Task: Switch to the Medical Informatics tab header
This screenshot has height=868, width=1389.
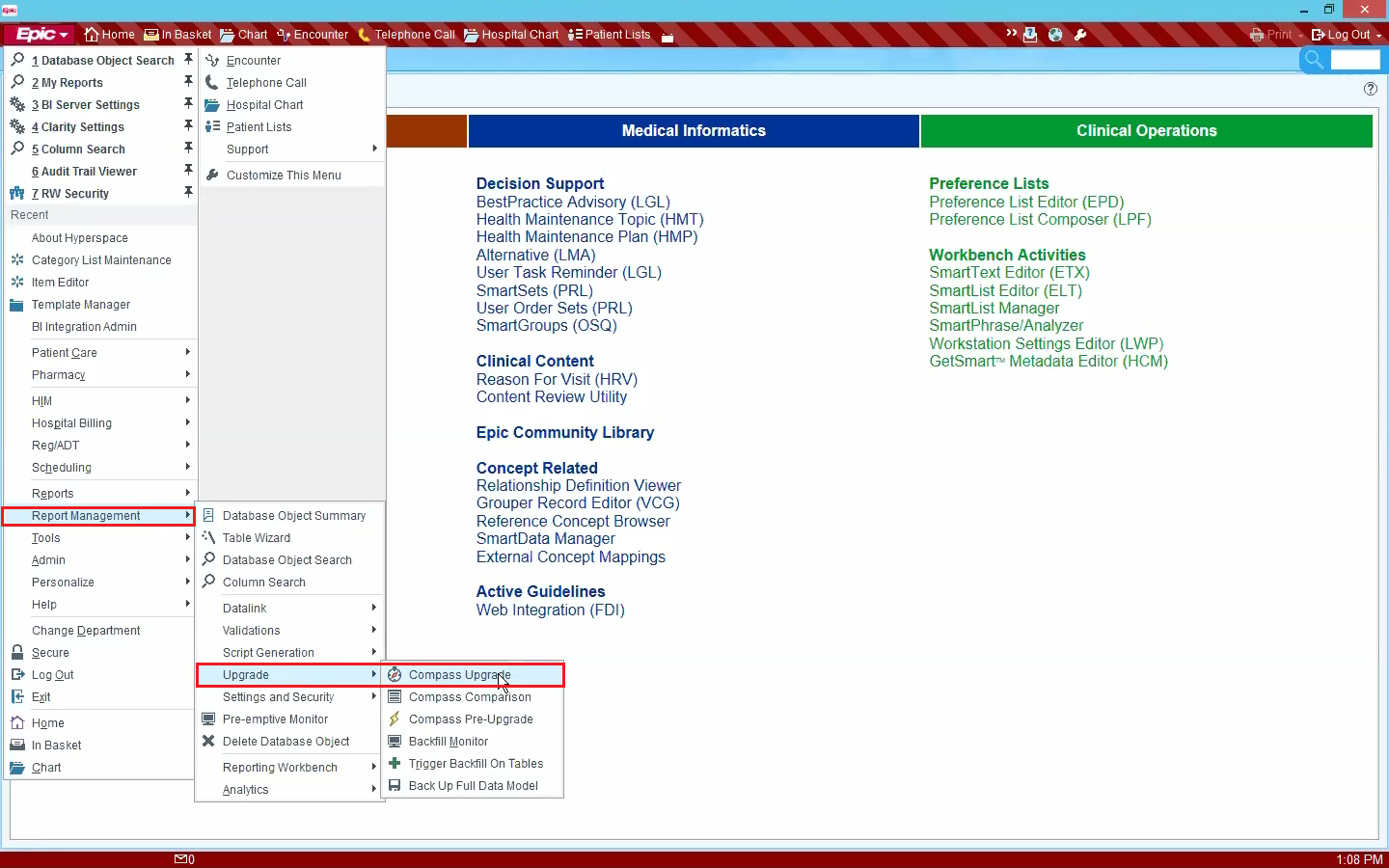Action: point(694,131)
